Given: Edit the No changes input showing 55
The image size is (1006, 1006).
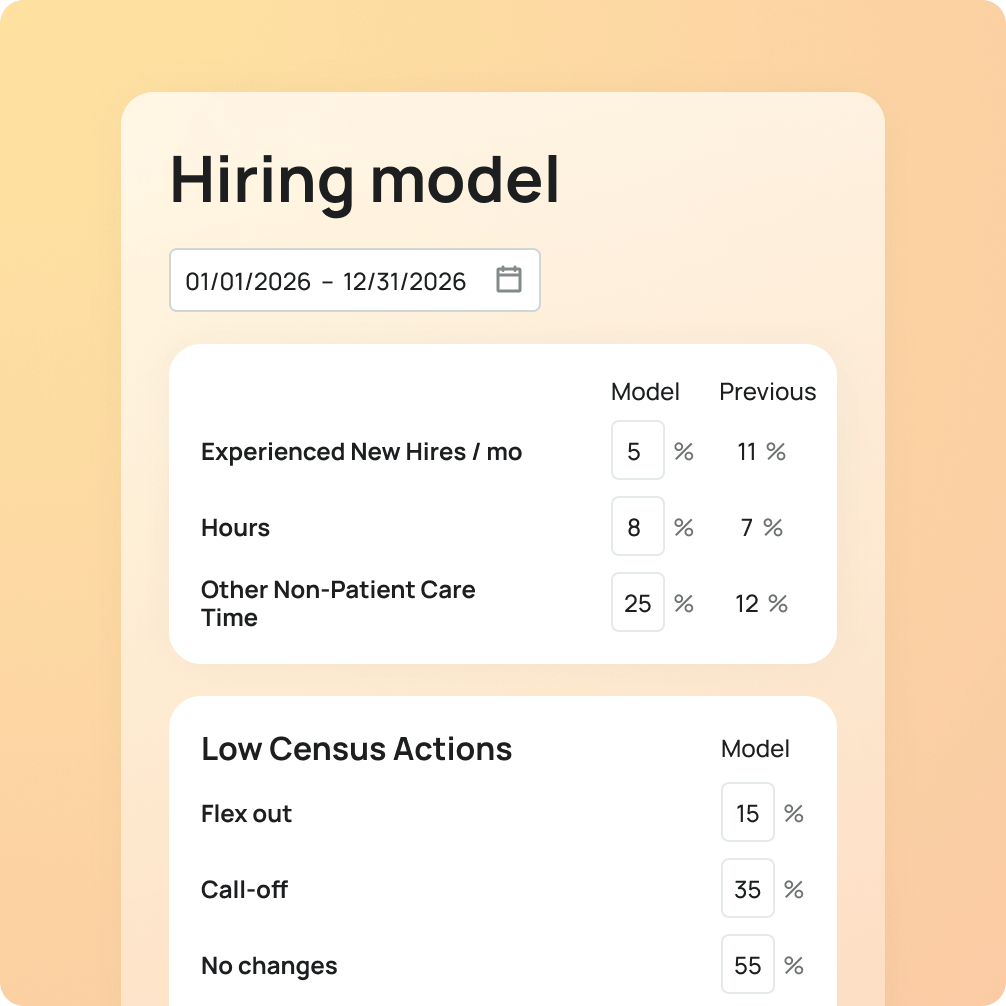Looking at the screenshot, I should click(747, 964).
